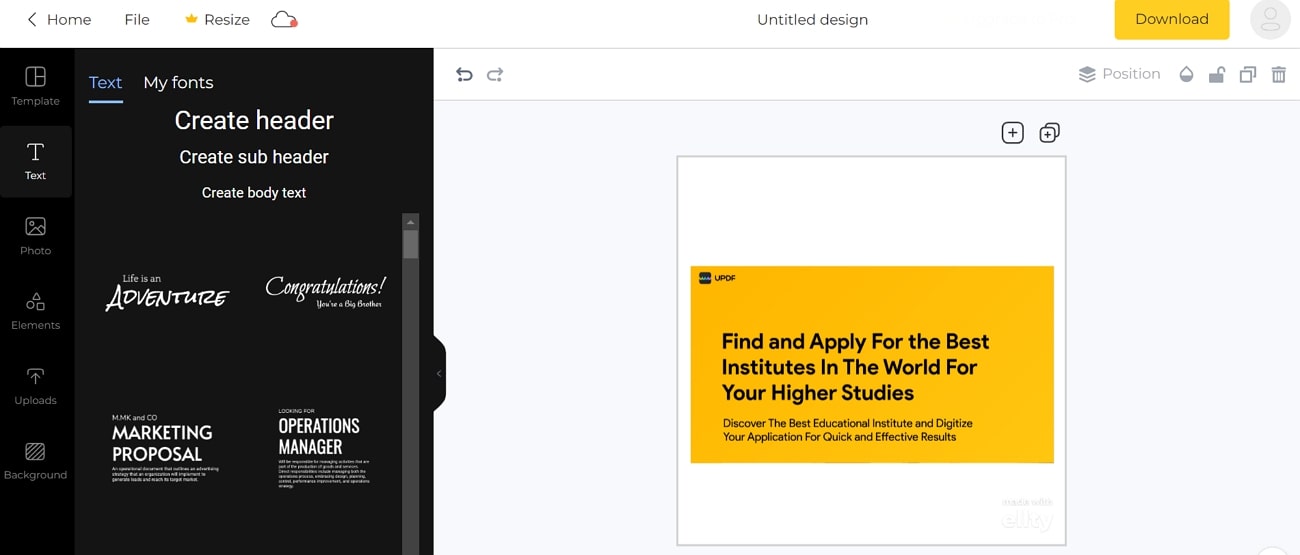Collapse the left side panel
Viewport: 1300px width, 555px height.
pos(438,373)
